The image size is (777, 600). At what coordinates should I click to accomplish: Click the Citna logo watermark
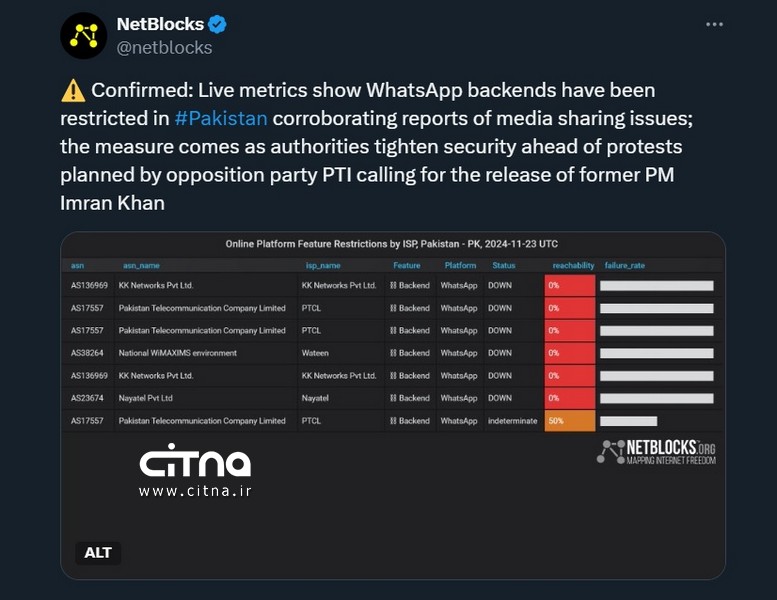click(x=194, y=463)
